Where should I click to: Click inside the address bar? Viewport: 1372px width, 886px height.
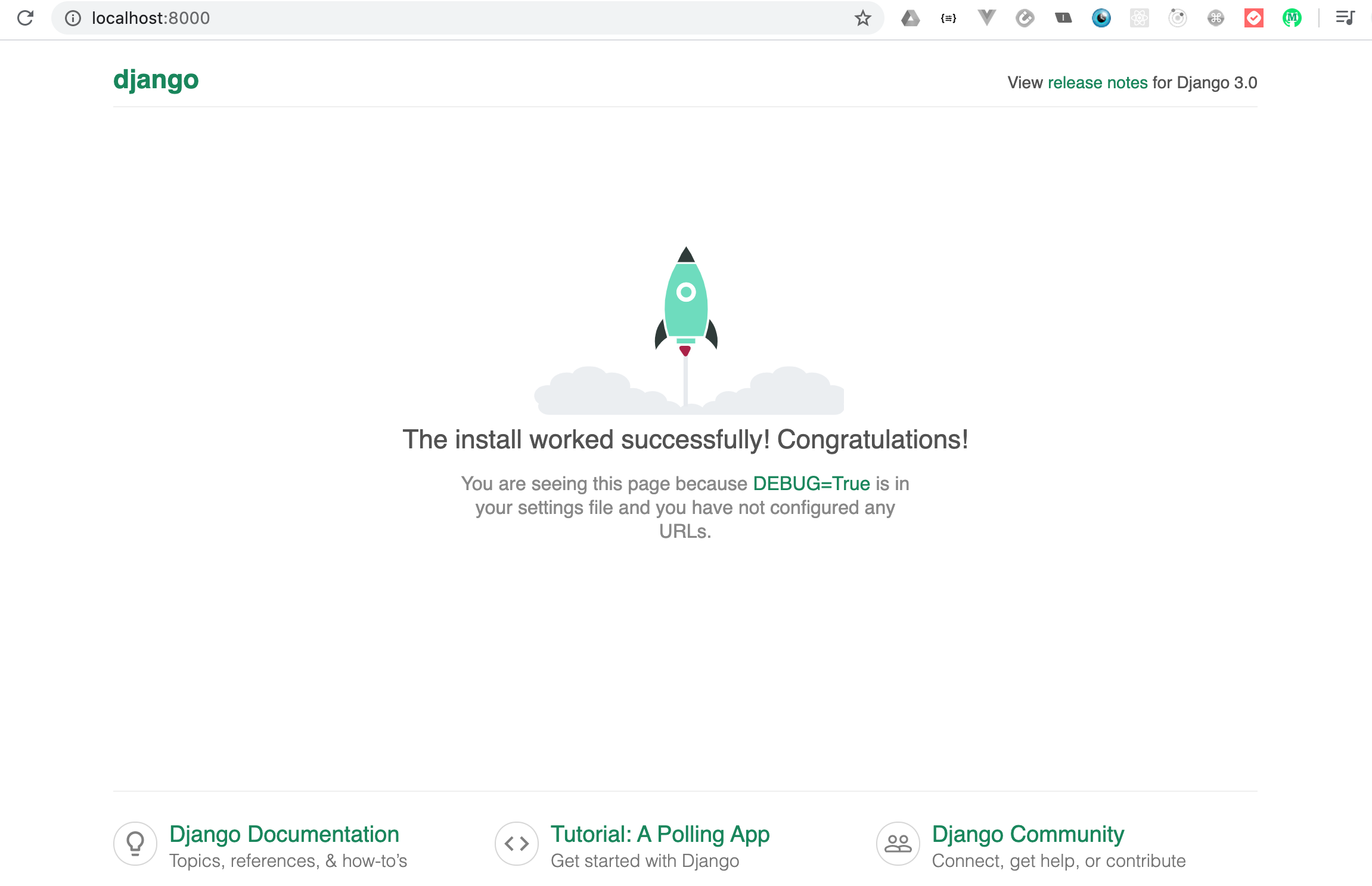pos(417,18)
